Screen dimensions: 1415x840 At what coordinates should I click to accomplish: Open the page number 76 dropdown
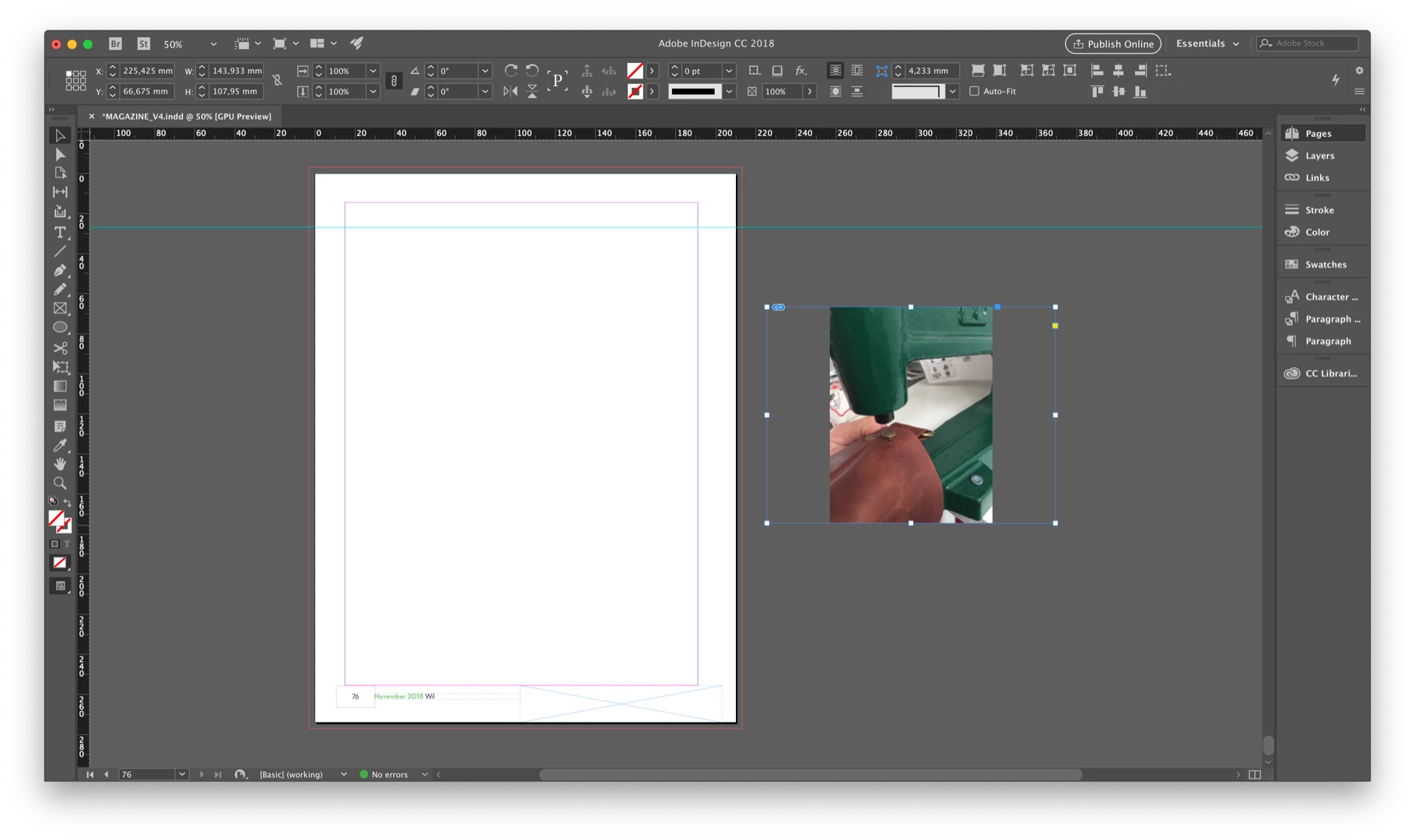click(181, 774)
